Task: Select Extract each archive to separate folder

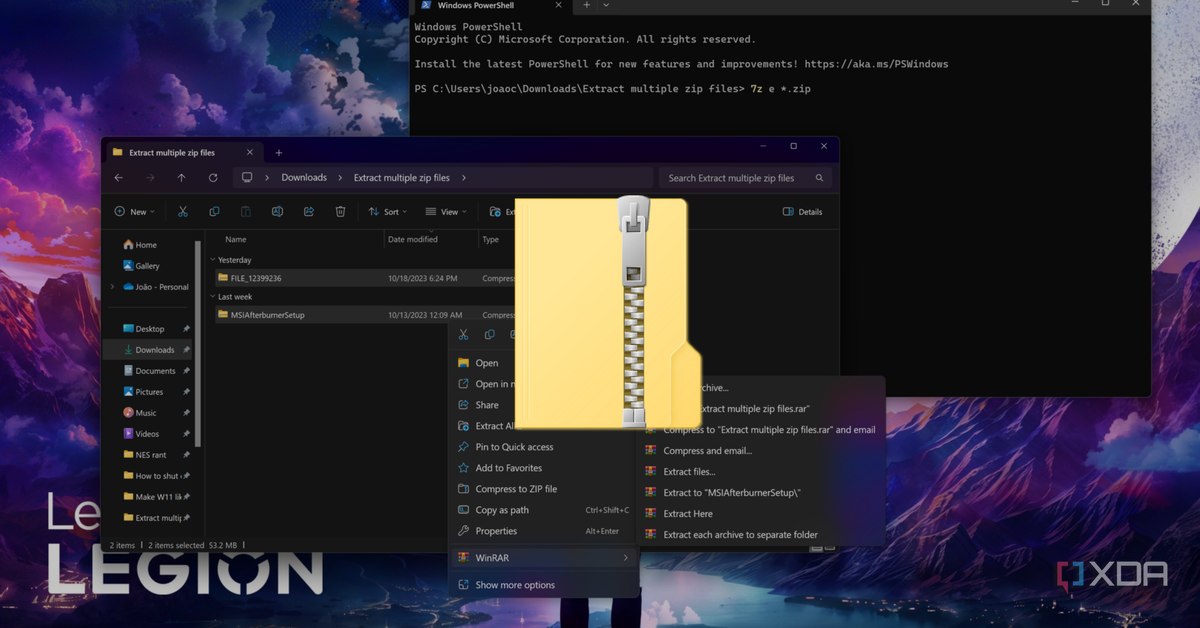Action: coord(740,535)
